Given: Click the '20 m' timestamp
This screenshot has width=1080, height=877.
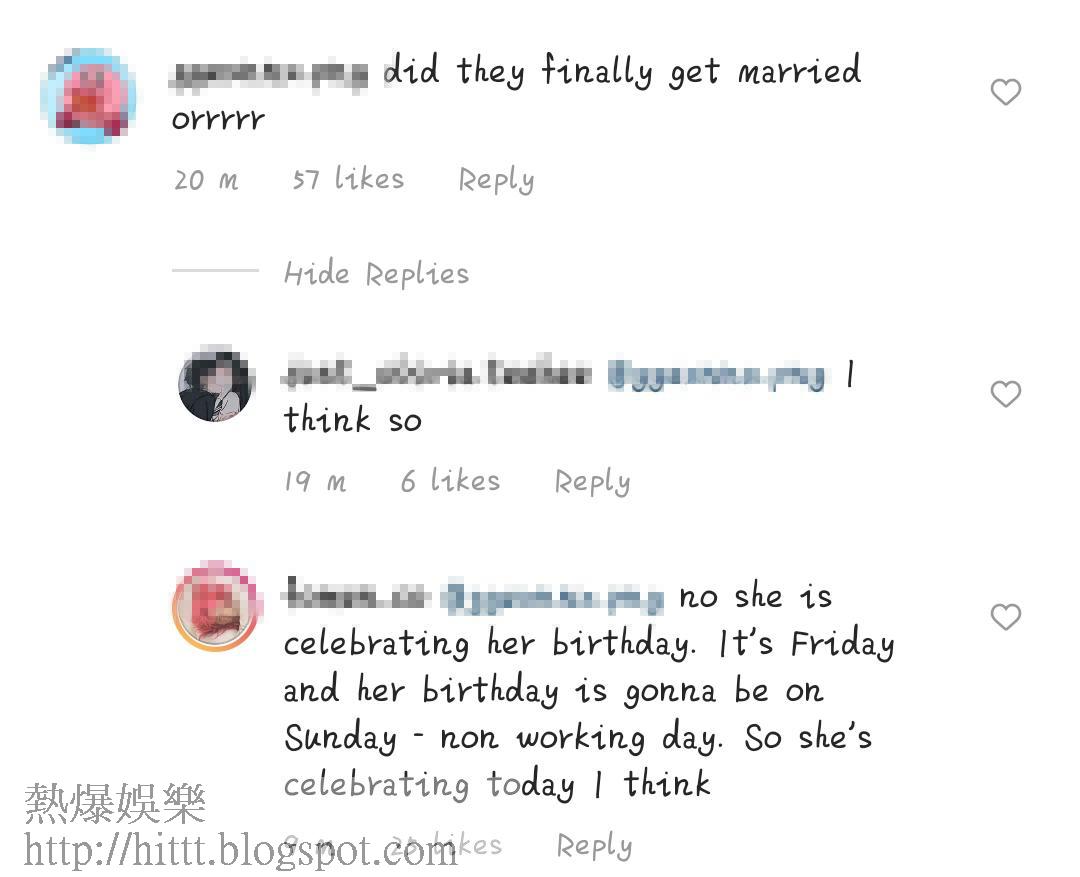Looking at the screenshot, I should pos(206,180).
